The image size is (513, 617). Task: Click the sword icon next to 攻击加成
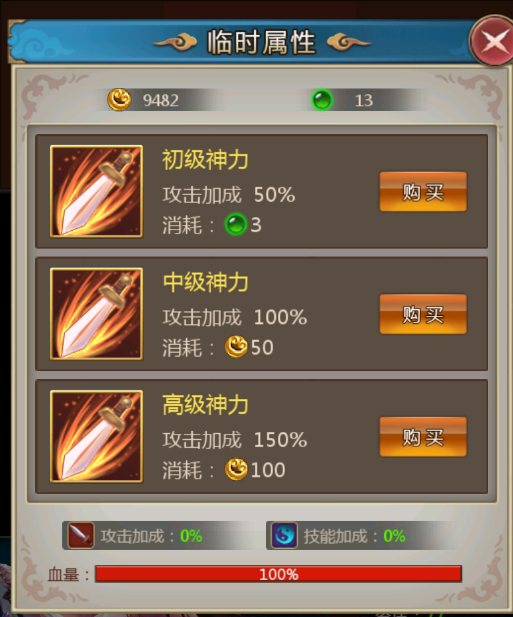click(81, 536)
